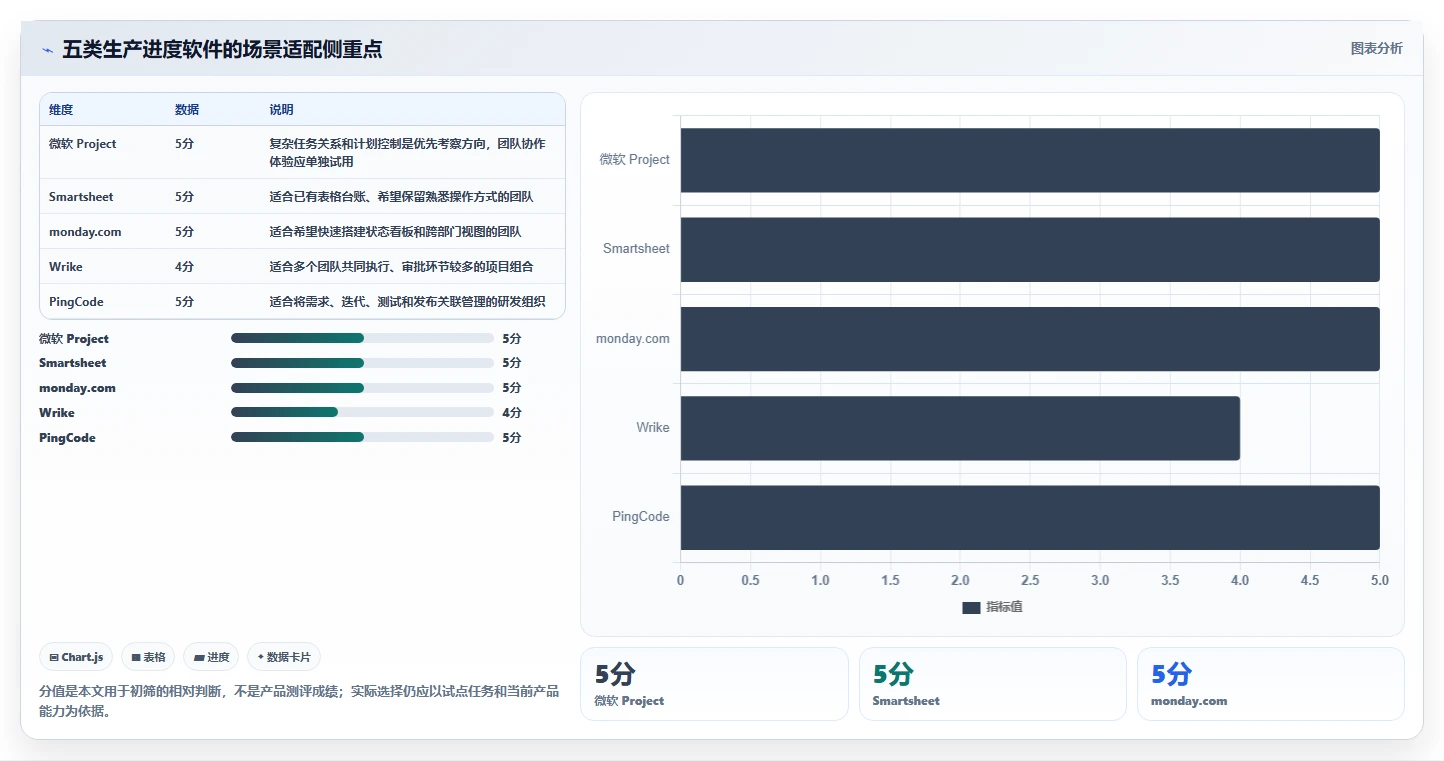Screen dimensions: 1444x761
Task: Select the Chart.js tag chip
Action: 77,657
